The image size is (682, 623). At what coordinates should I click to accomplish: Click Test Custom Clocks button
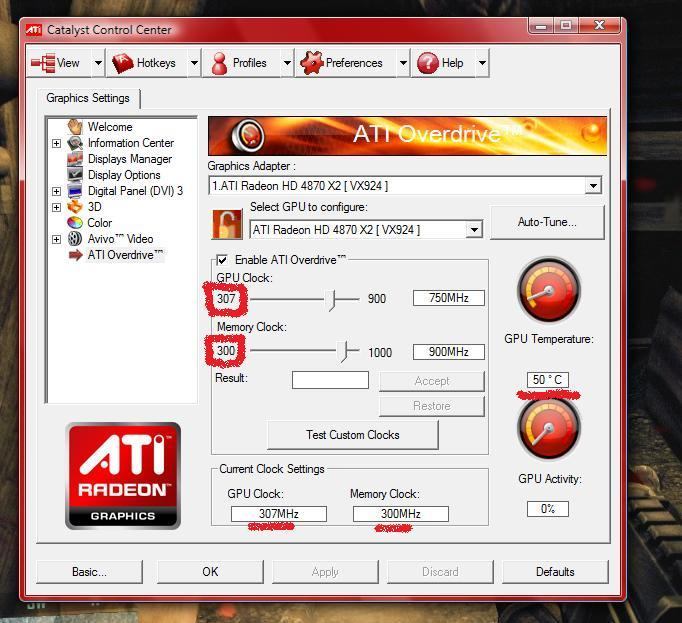[353, 435]
